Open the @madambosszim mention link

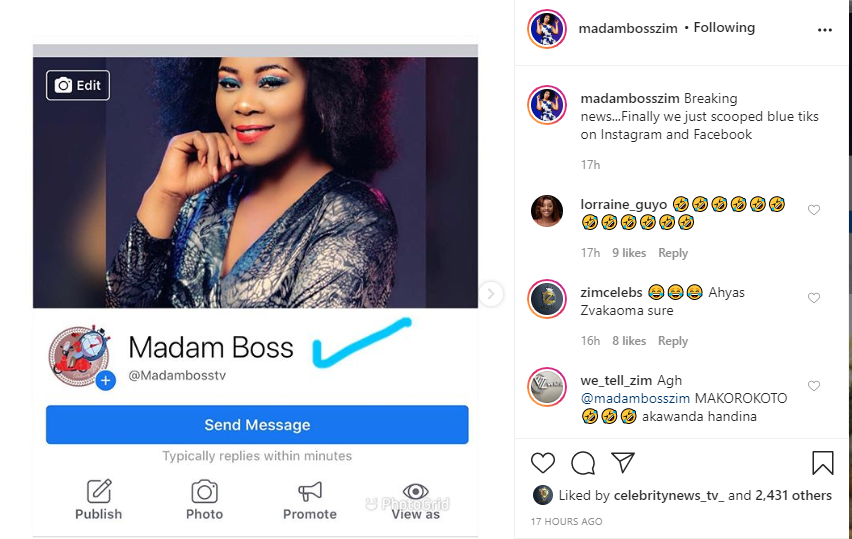coord(635,398)
